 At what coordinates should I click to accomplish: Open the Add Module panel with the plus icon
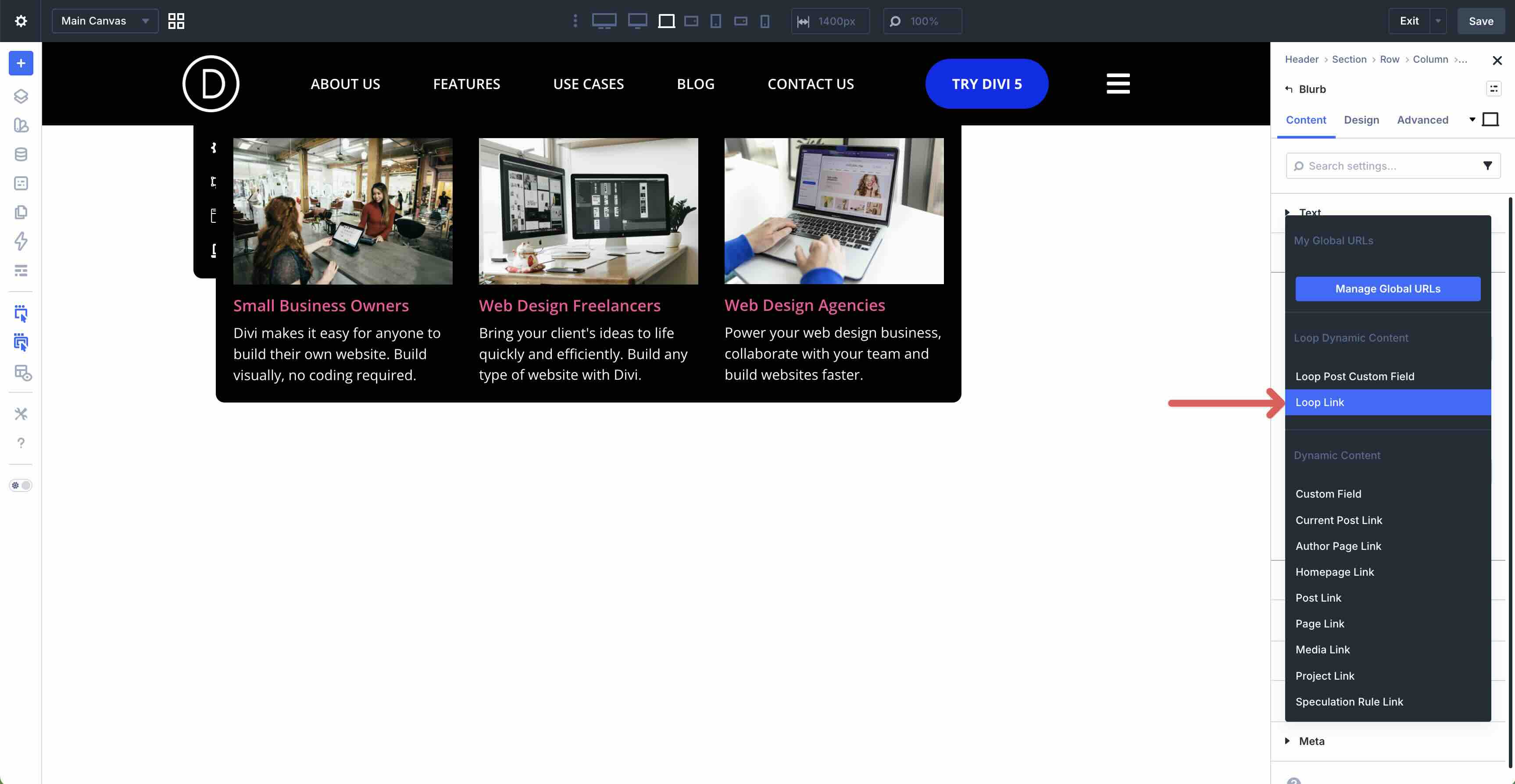click(x=21, y=63)
